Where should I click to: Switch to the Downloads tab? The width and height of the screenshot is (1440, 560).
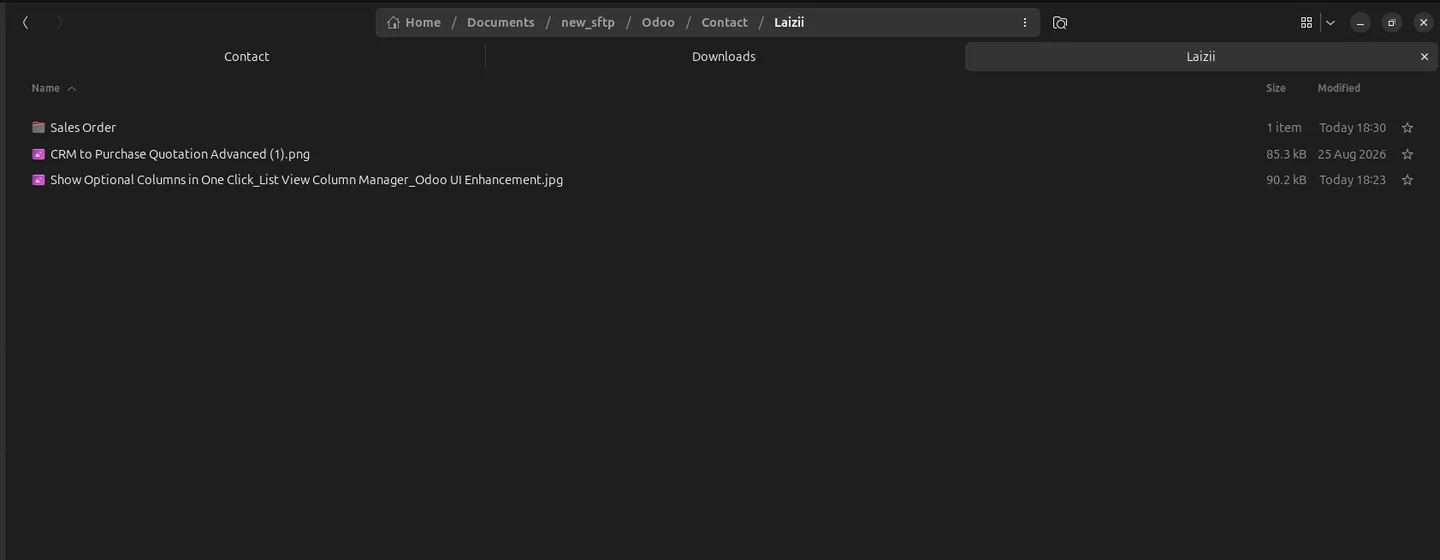click(x=724, y=57)
